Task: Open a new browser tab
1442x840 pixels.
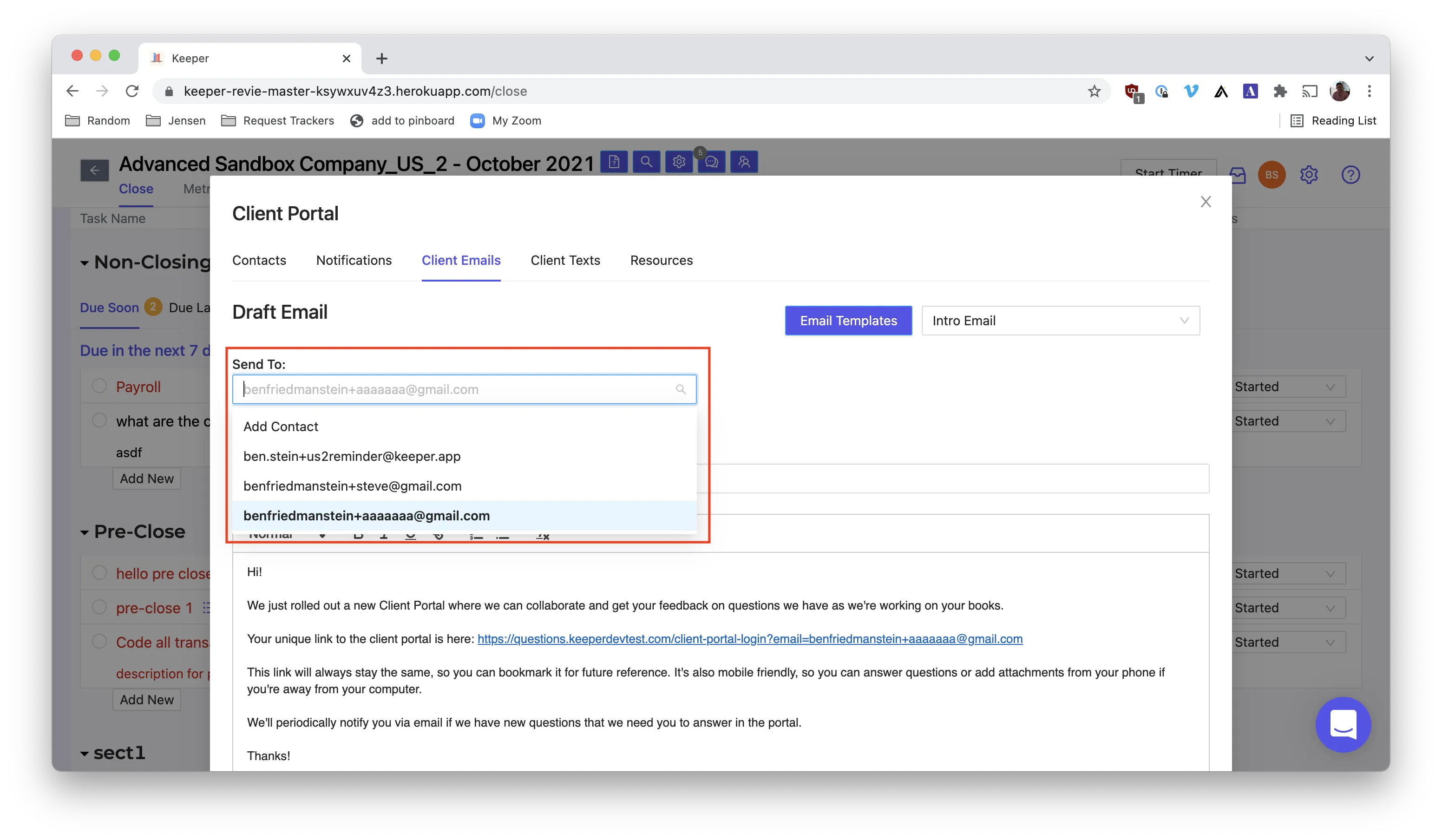Action: (382, 59)
